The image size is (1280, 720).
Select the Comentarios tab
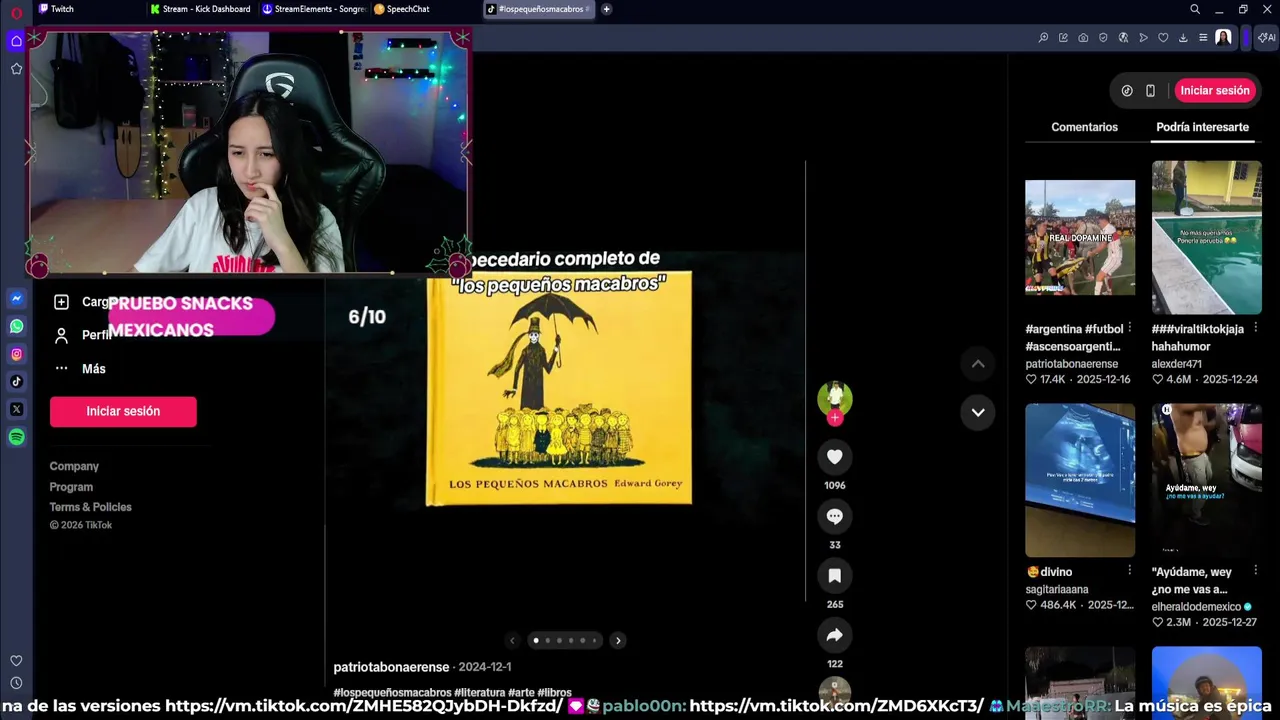(x=1084, y=127)
